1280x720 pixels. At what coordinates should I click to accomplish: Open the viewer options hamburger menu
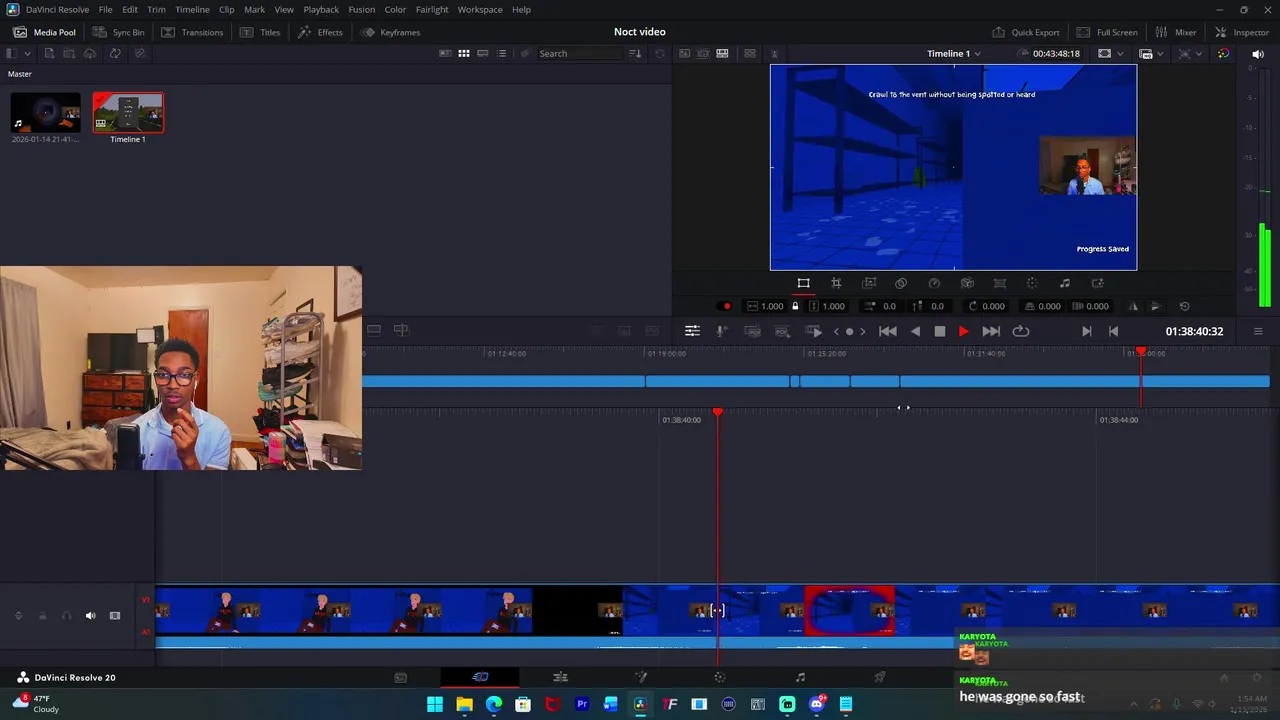tap(1258, 331)
